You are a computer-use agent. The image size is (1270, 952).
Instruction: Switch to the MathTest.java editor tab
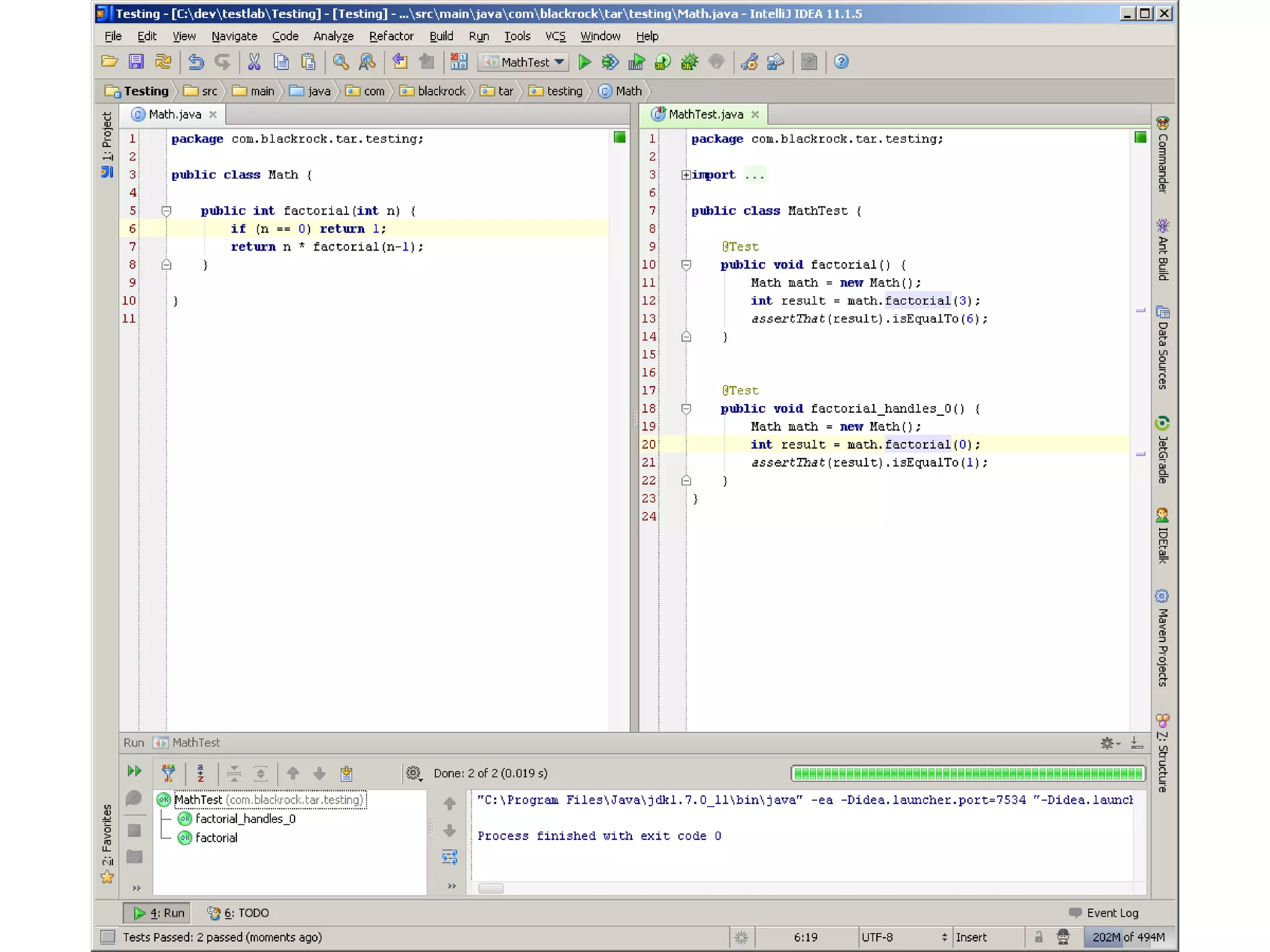pos(705,114)
